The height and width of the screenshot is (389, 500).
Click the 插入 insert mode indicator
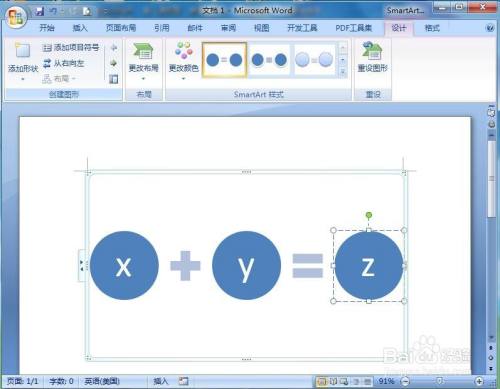(160, 381)
